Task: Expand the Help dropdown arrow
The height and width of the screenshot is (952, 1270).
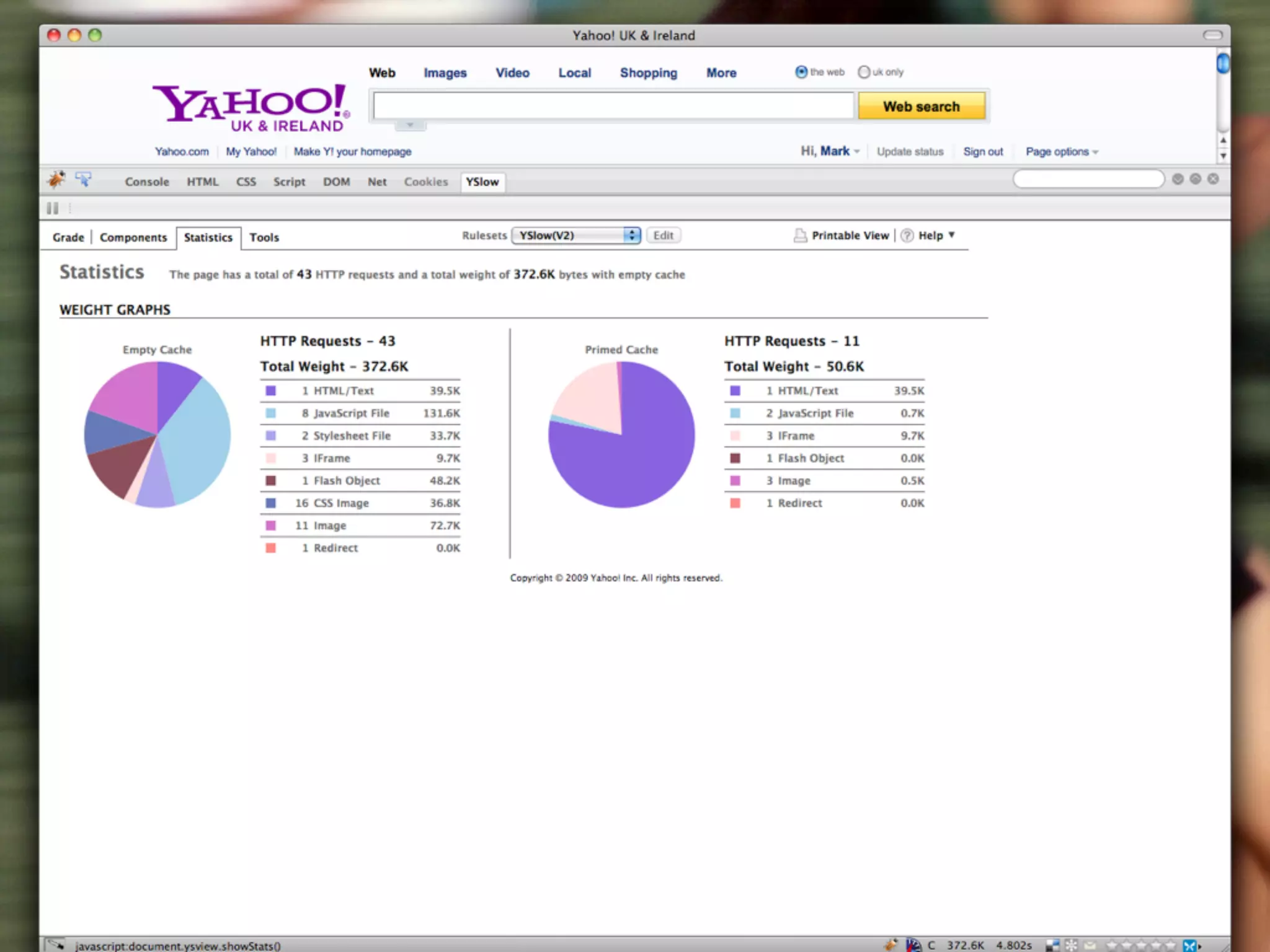Action: coord(952,235)
